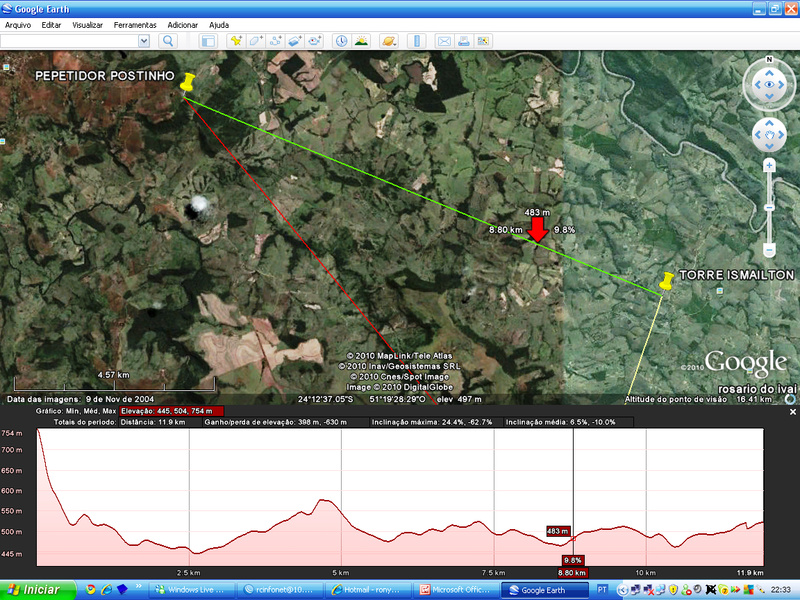Click the TORRE ISMAILTON pushpin
The height and width of the screenshot is (600, 800).
click(x=666, y=281)
